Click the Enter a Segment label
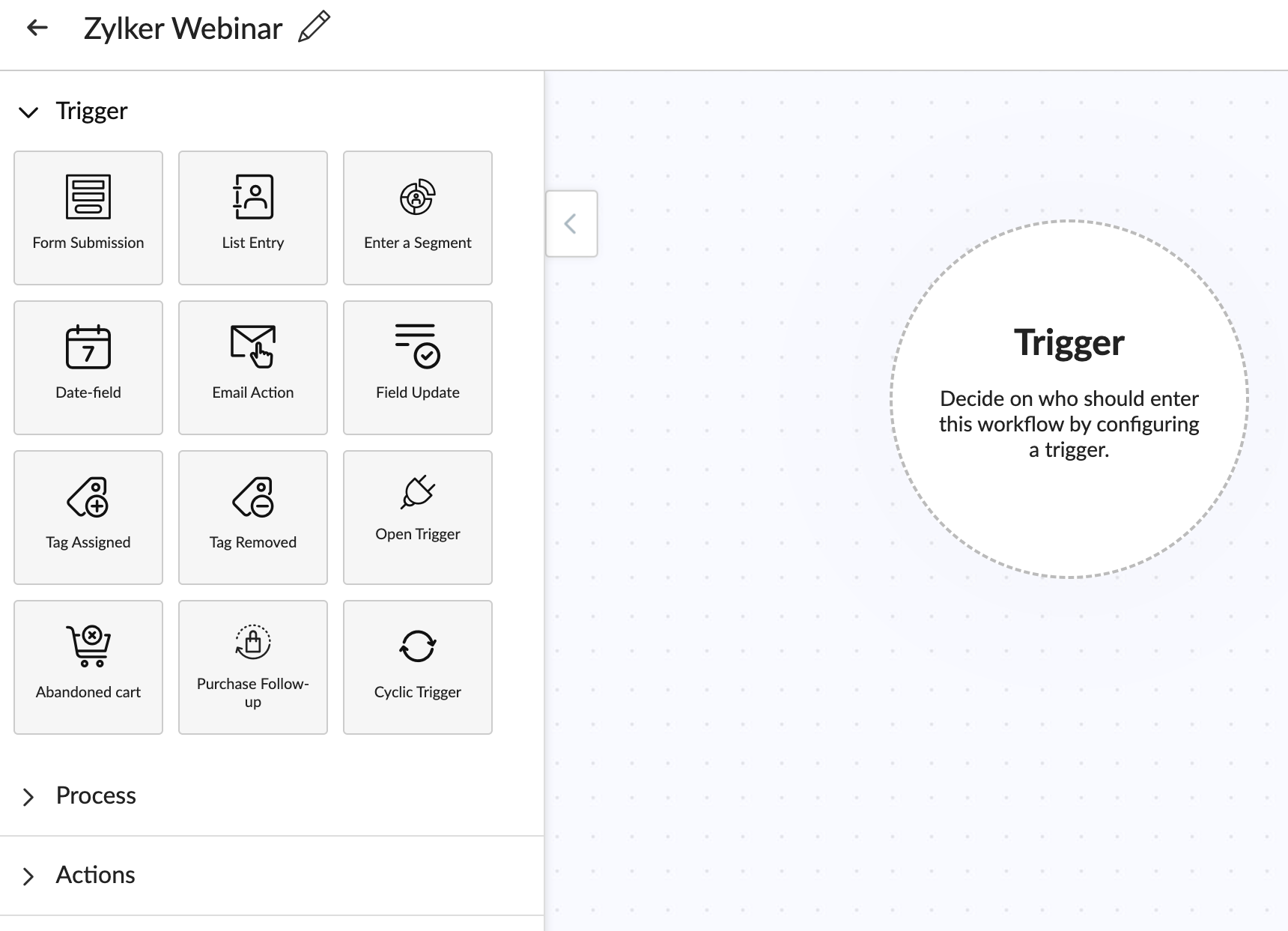This screenshot has height=931, width=1288. 418,243
